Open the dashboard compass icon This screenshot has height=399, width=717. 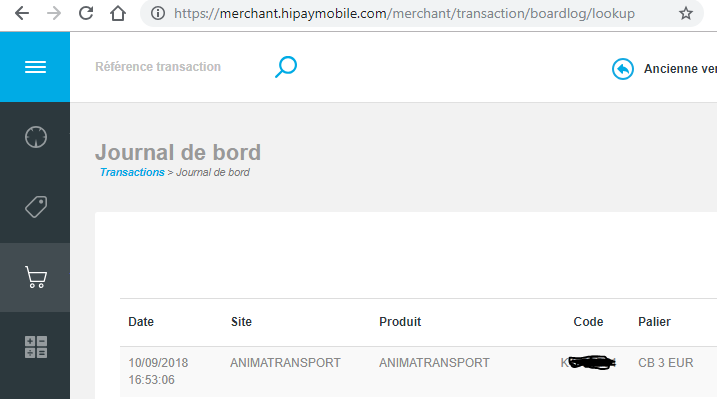coord(36,137)
